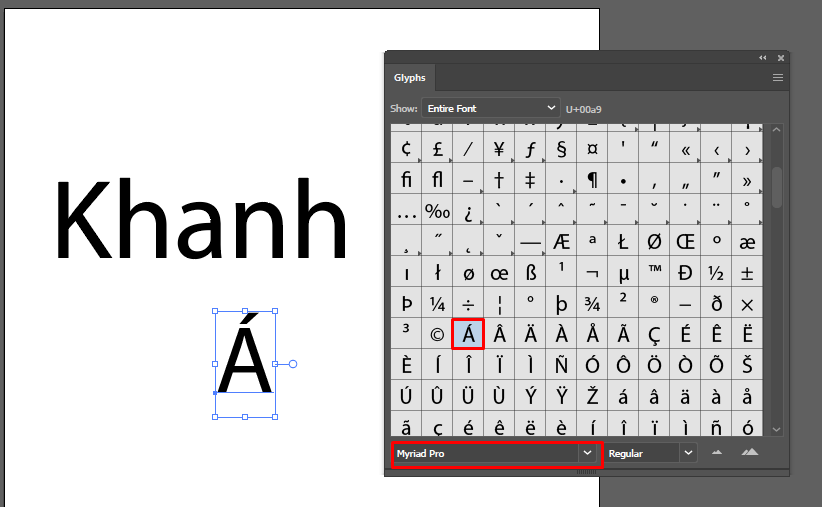Choose the trademark ™ glyph
The width and height of the screenshot is (822, 507).
coord(654,272)
